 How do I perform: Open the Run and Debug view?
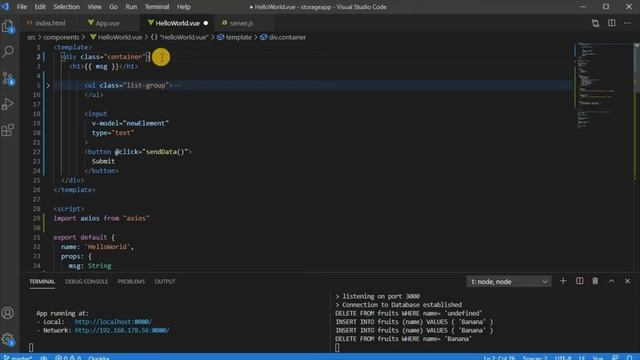[x=8, y=104]
